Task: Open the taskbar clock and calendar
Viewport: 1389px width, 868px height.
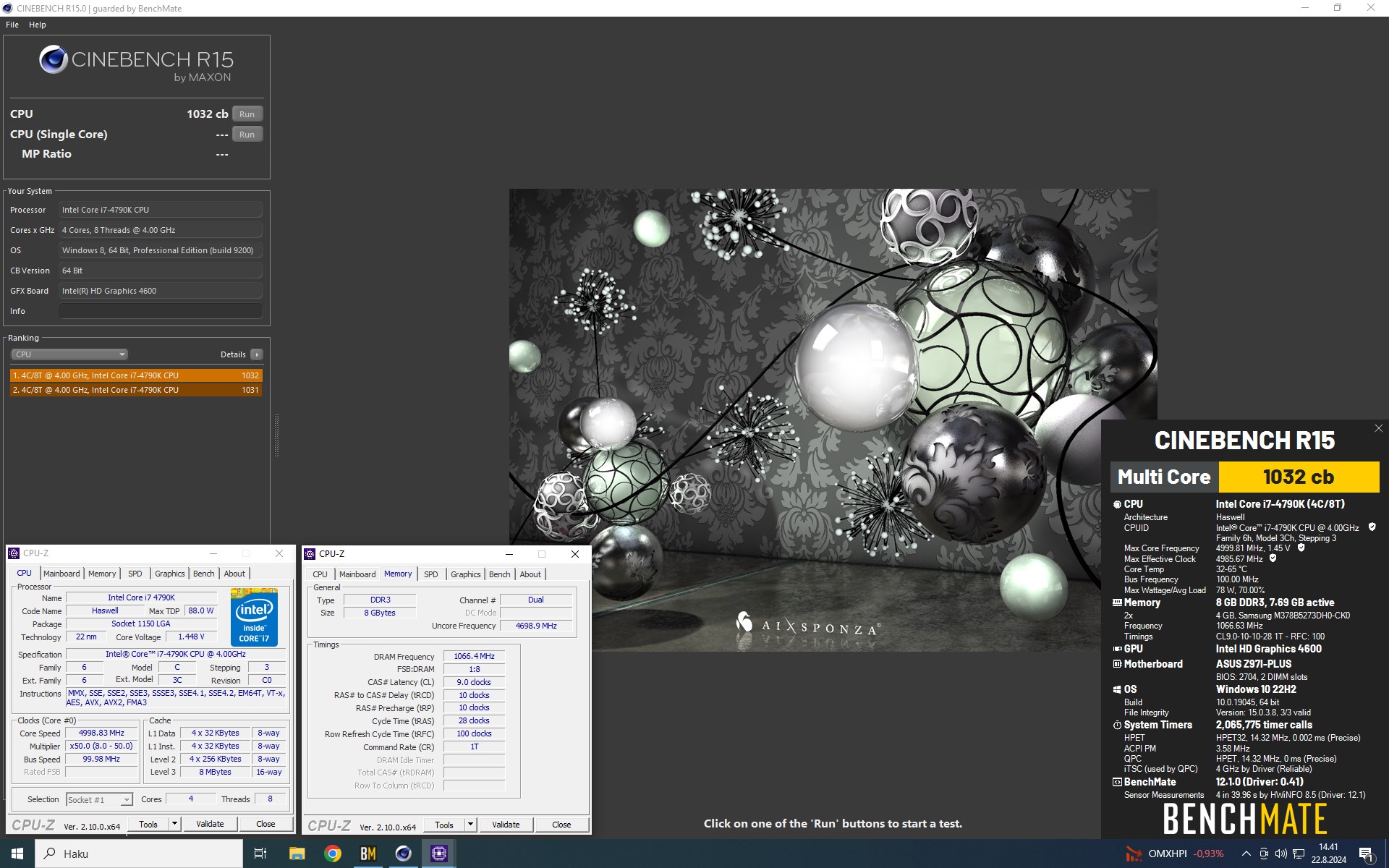Action: tap(1328, 854)
